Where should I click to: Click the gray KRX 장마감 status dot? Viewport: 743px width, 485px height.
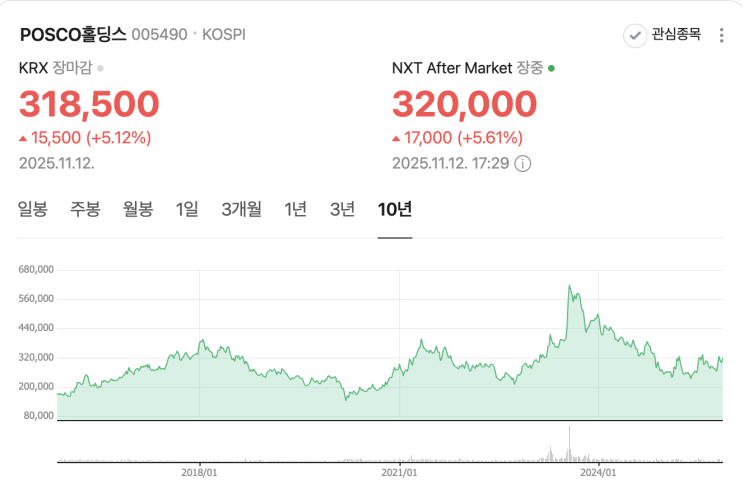point(100,69)
